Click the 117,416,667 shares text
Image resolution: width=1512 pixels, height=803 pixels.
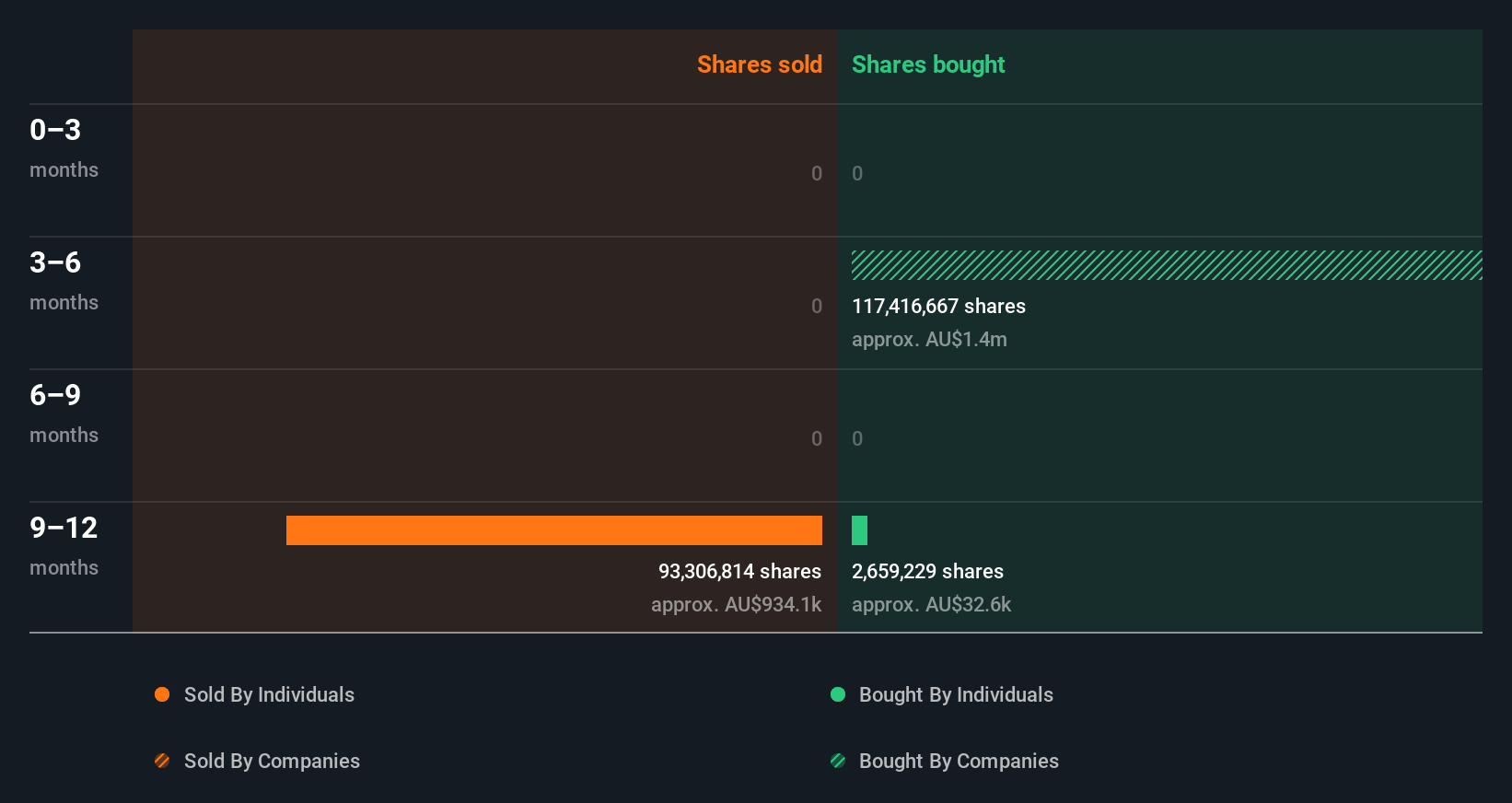click(x=938, y=306)
